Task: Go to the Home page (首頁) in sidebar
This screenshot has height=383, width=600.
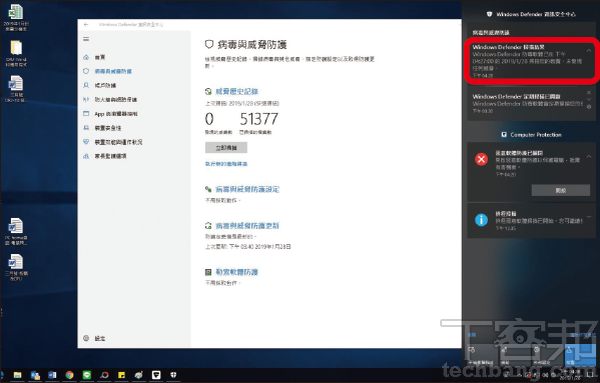Action: coord(100,57)
